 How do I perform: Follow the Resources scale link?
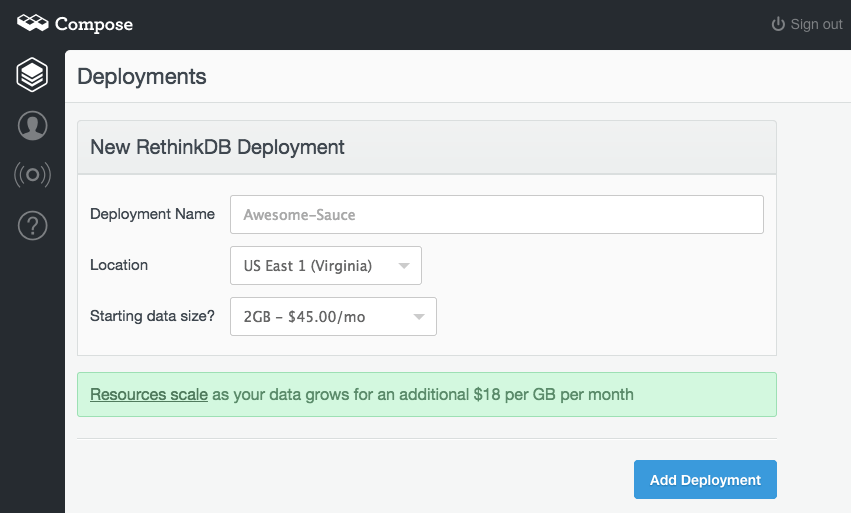click(148, 394)
